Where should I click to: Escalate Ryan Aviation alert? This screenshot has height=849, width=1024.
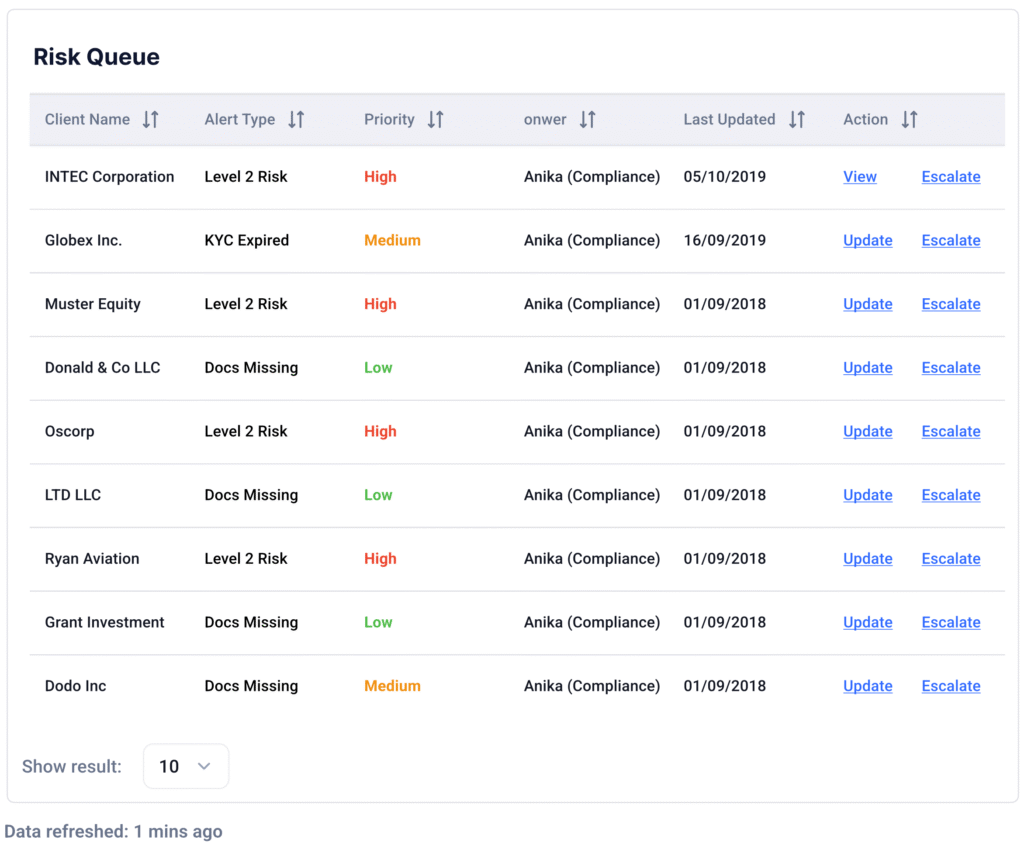[x=950, y=559]
